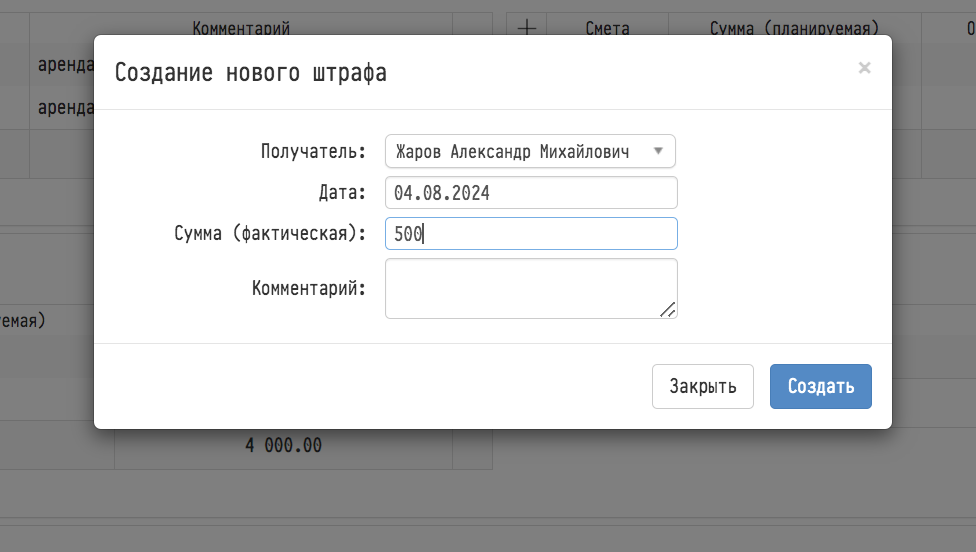Select the Комментарий column header in the background table

point(241,28)
